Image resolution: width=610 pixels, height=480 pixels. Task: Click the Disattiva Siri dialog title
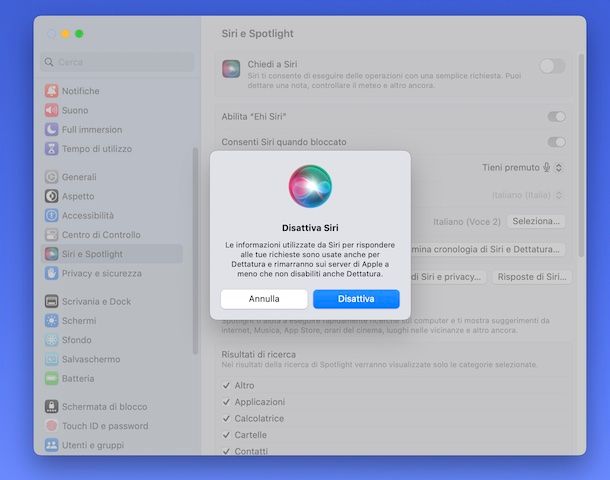click(x=310, y=228)
